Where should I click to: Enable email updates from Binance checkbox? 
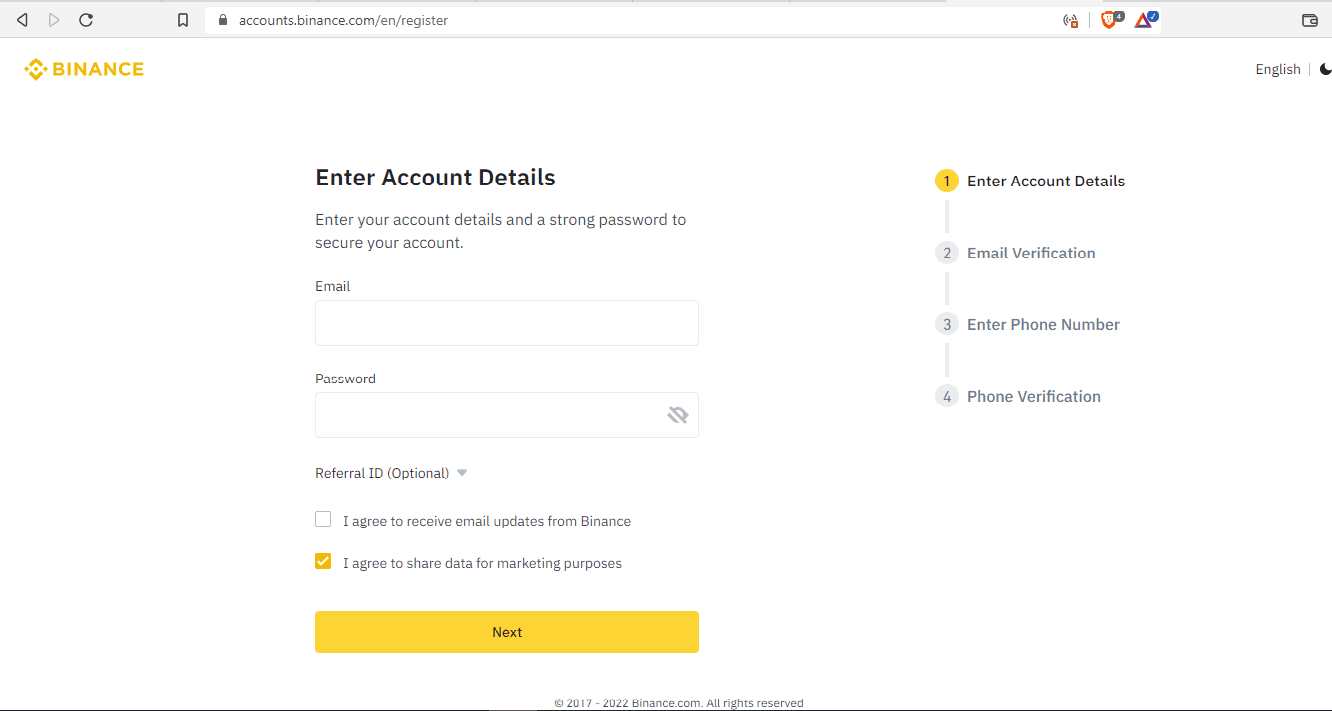(x=323, y=520)
